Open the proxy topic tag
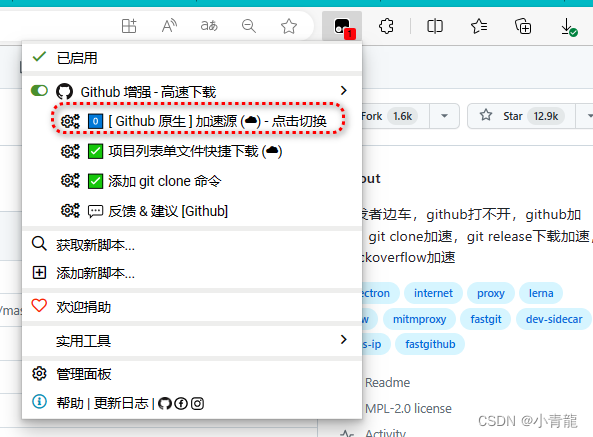 (x=491, y=293)
